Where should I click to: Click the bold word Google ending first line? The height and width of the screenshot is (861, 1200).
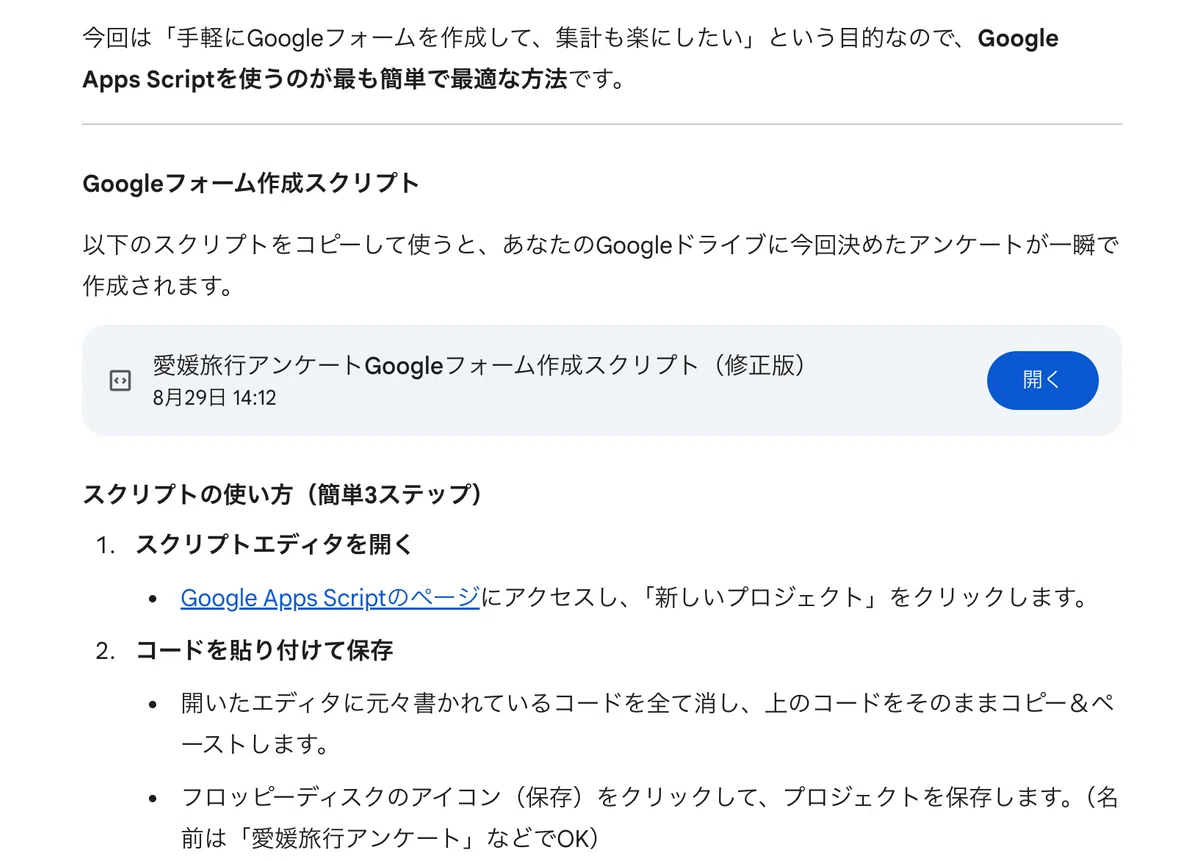click(x=1018, y=39)
